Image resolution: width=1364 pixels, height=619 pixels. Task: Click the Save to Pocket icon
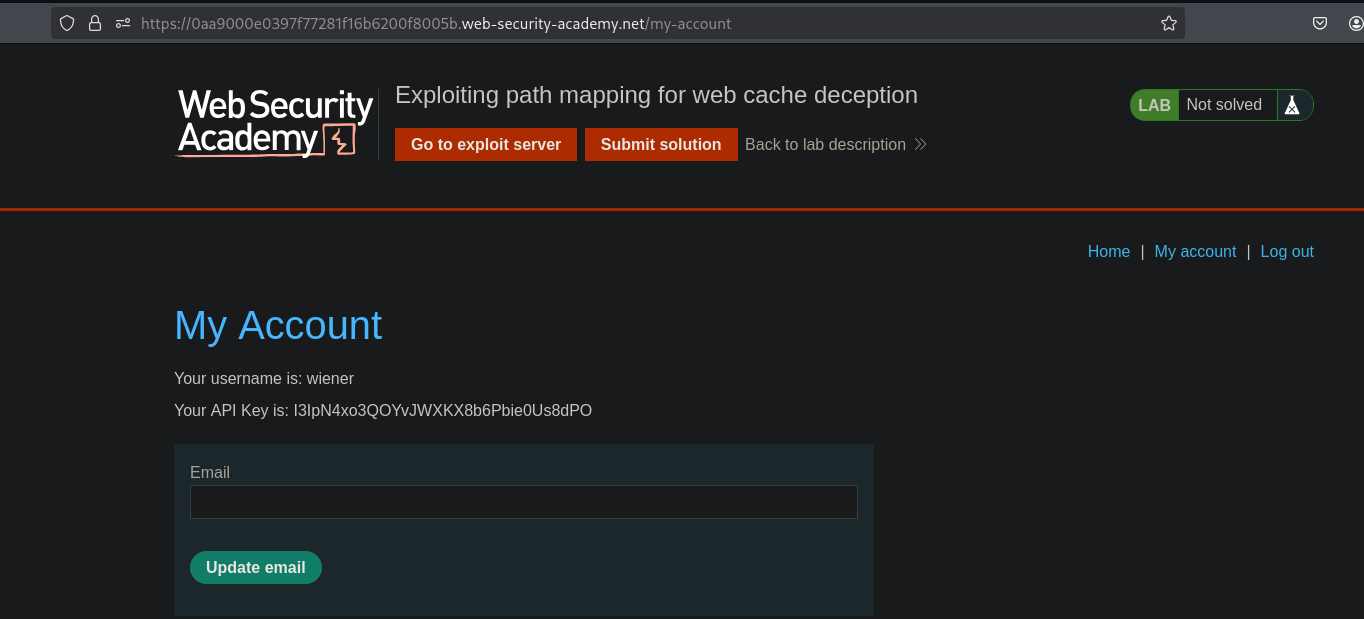point(1320,23)
